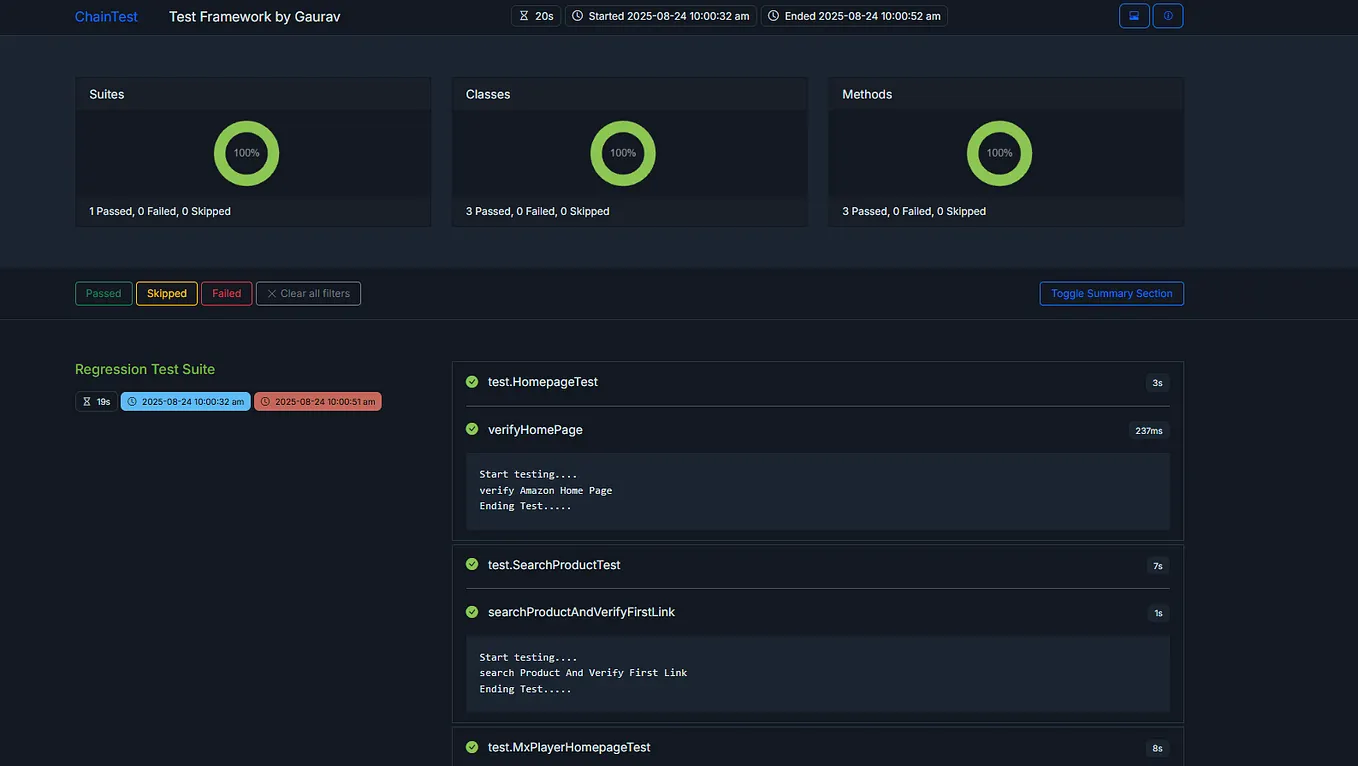Clear all filters

pos(308,293)
